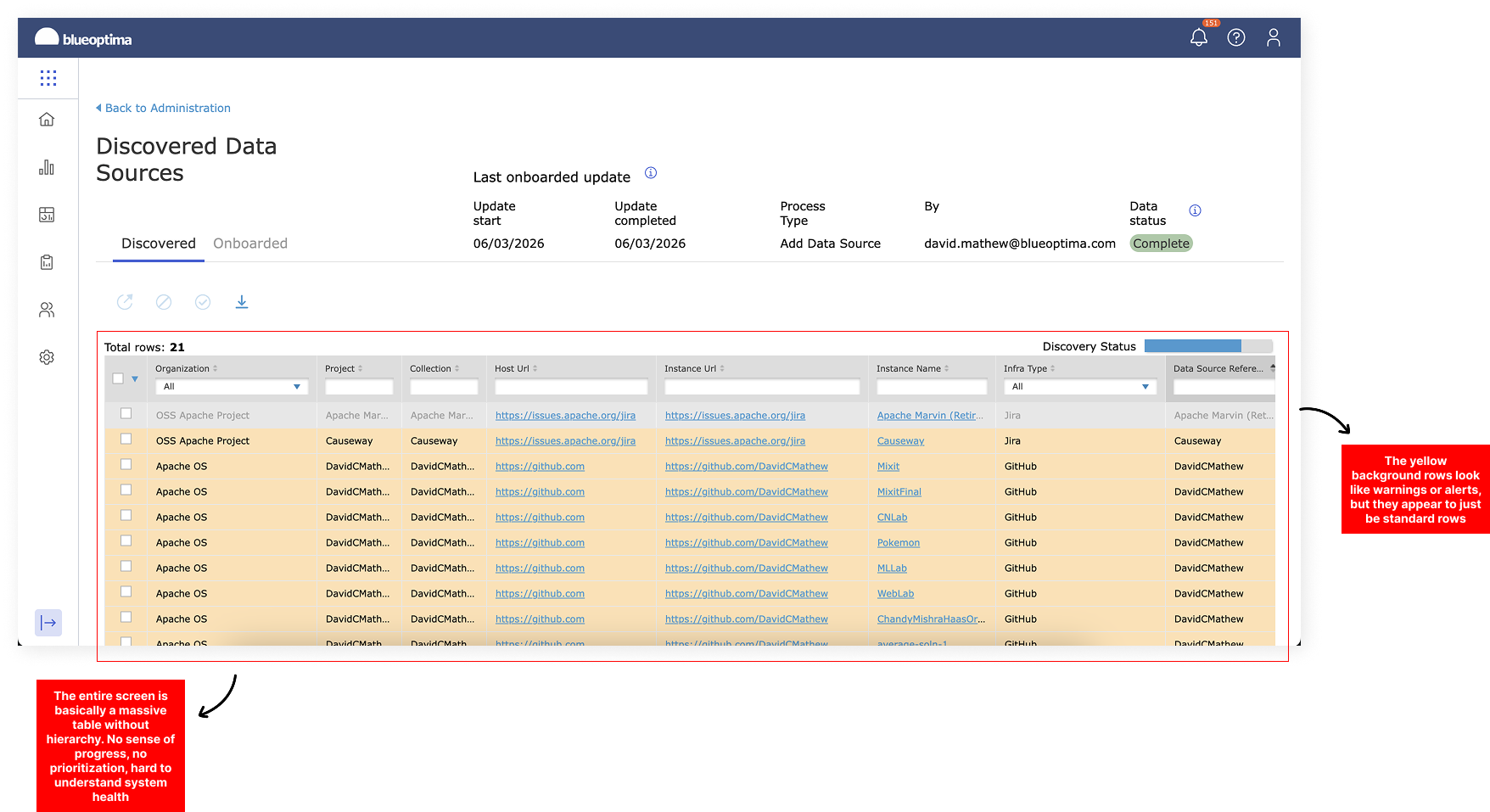This screenshot has width=1490, height=812.
Task: Check the Pokemon row checkbox
Action: [x=126, y=540]
